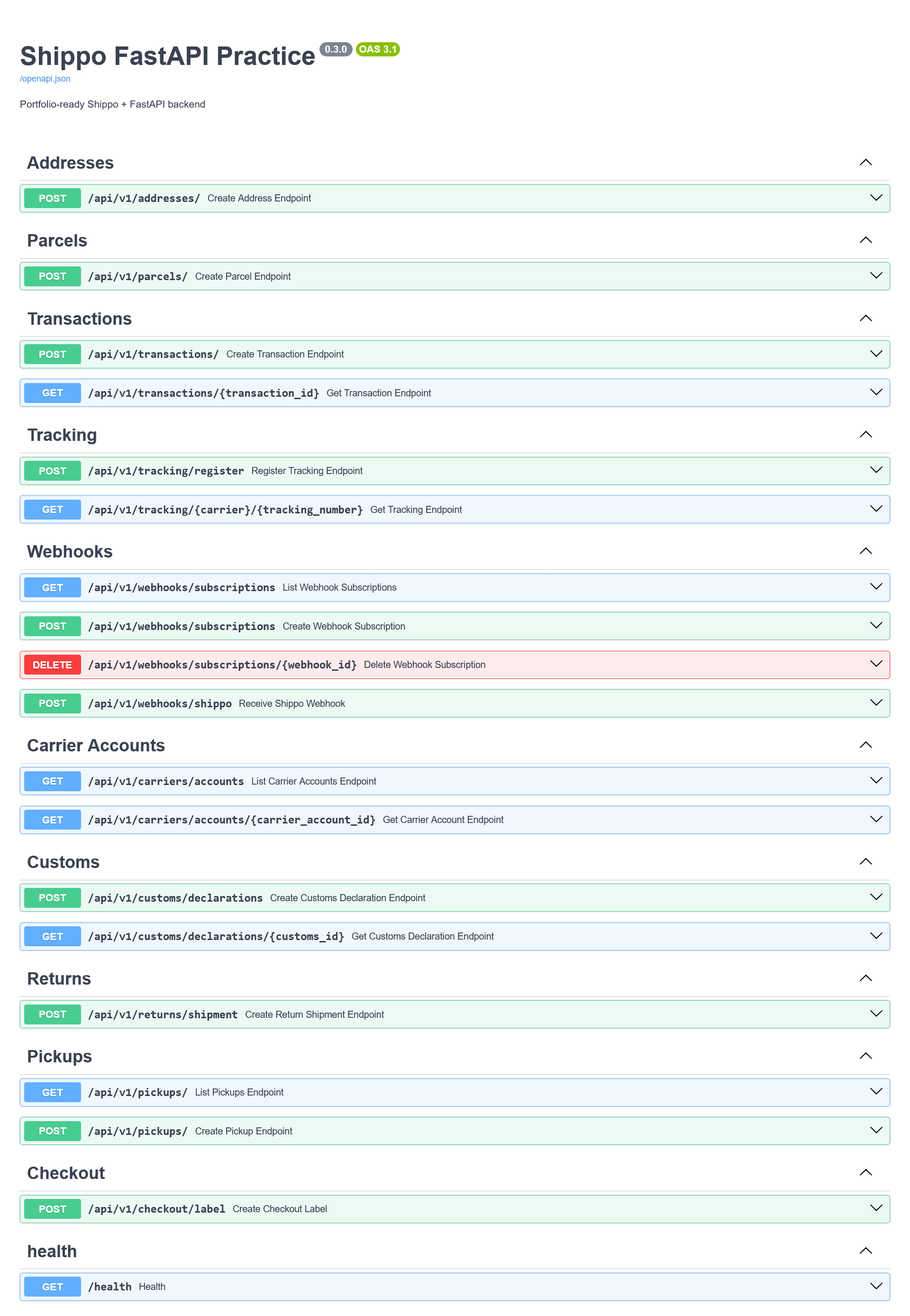Expand Delete Webhook Subscription row arrow
This screenshot has width=910, height=1316.
click(876, 664)
